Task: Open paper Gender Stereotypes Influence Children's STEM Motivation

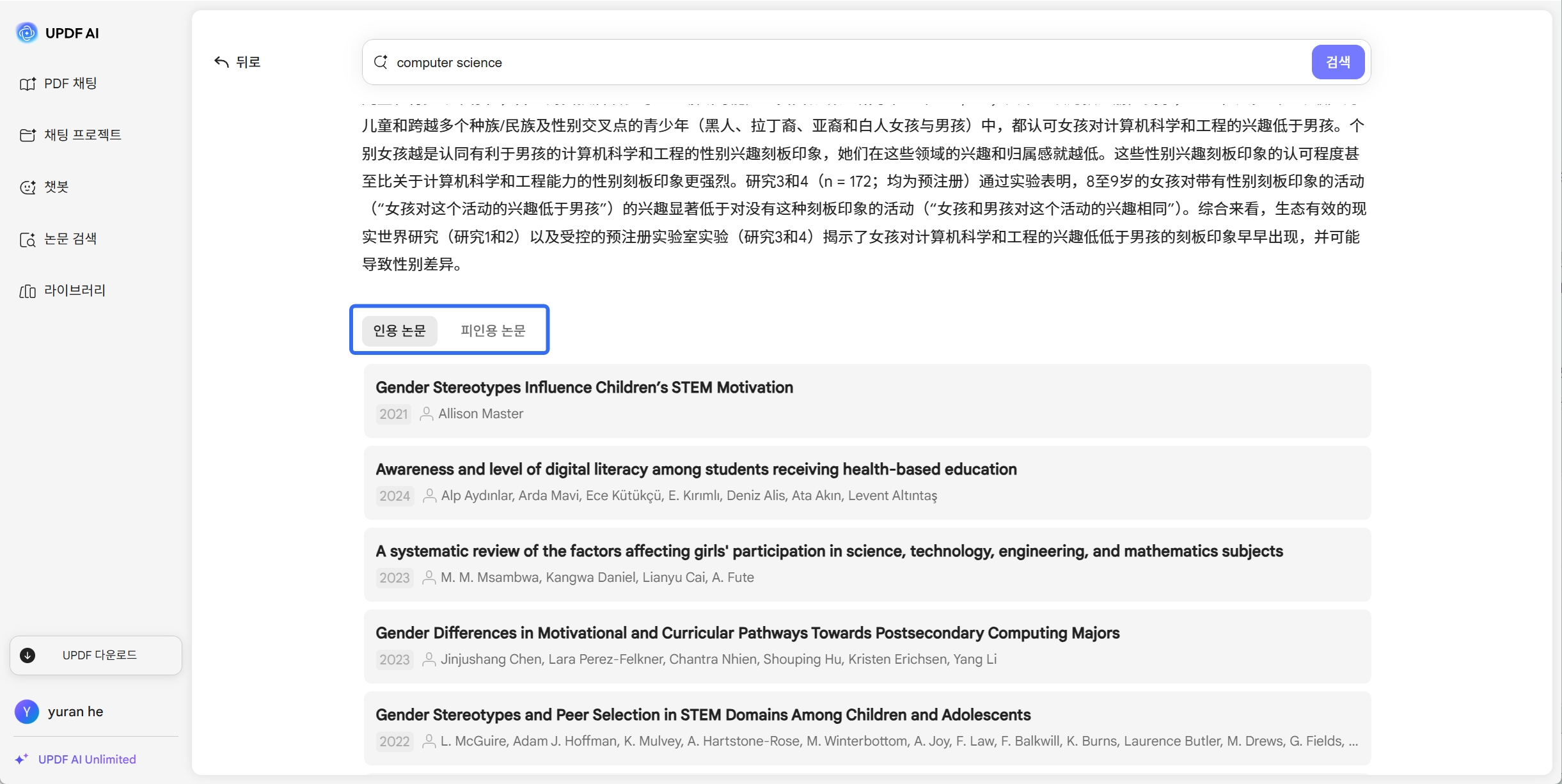Action: [x=867, y=401]
